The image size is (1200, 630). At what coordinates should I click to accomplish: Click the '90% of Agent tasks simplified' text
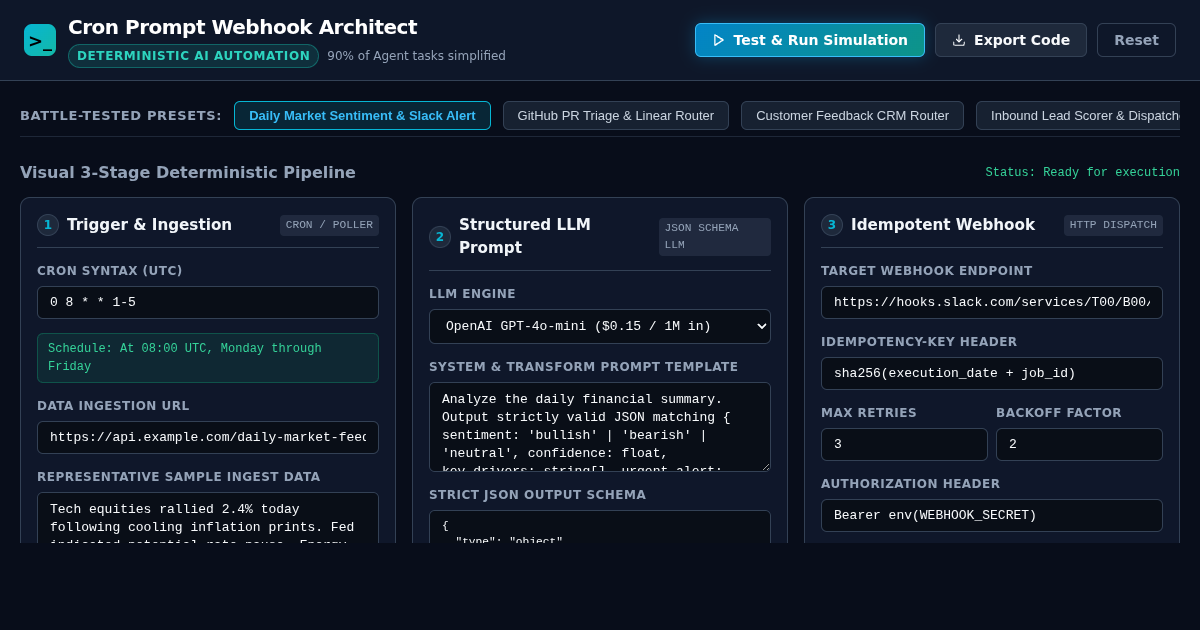point(416,56)
